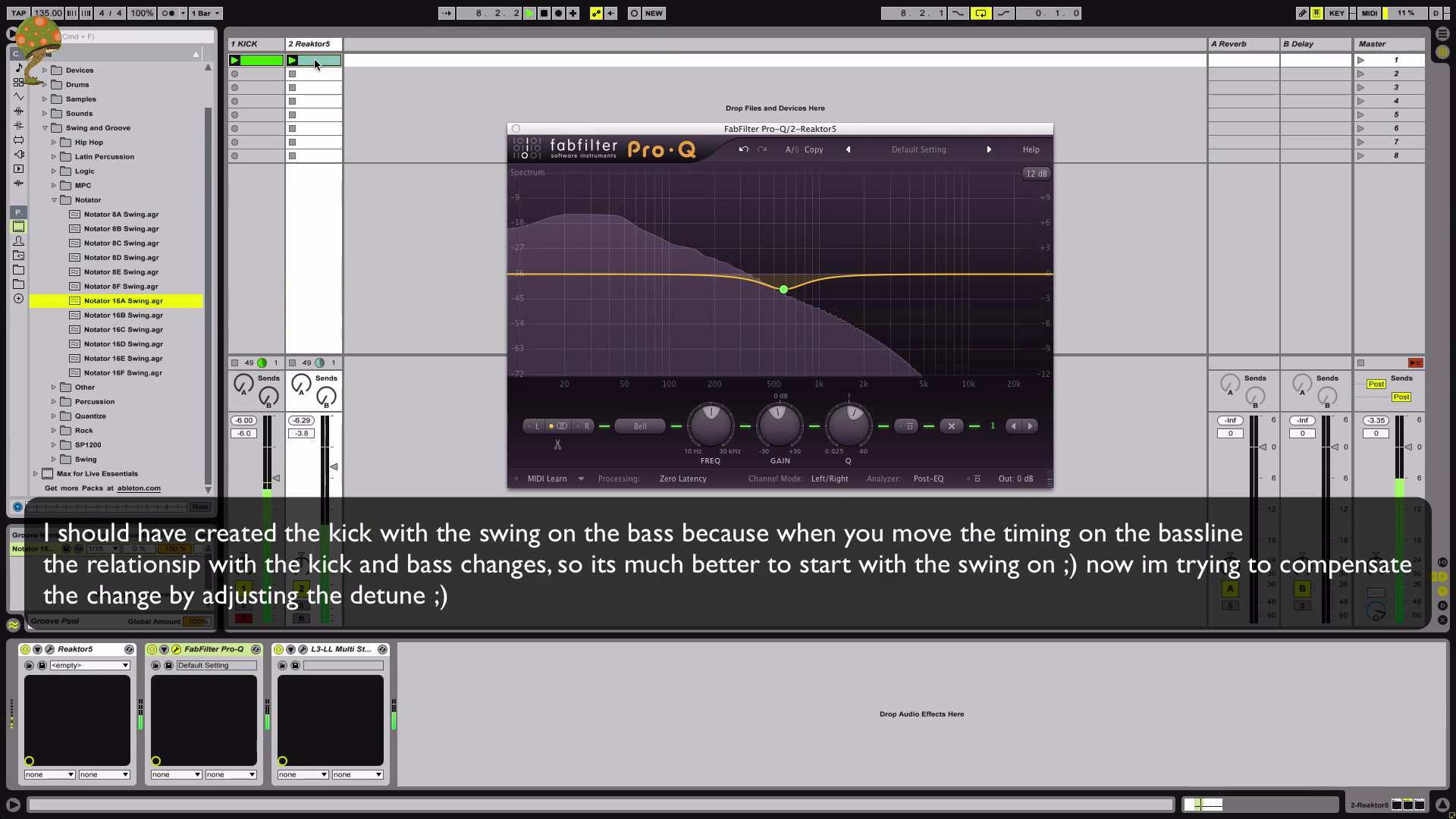Screen dimensions: 1456x819
Task: Expand the Drums folder
Action: pyautogui.click(x=44, y=84)
